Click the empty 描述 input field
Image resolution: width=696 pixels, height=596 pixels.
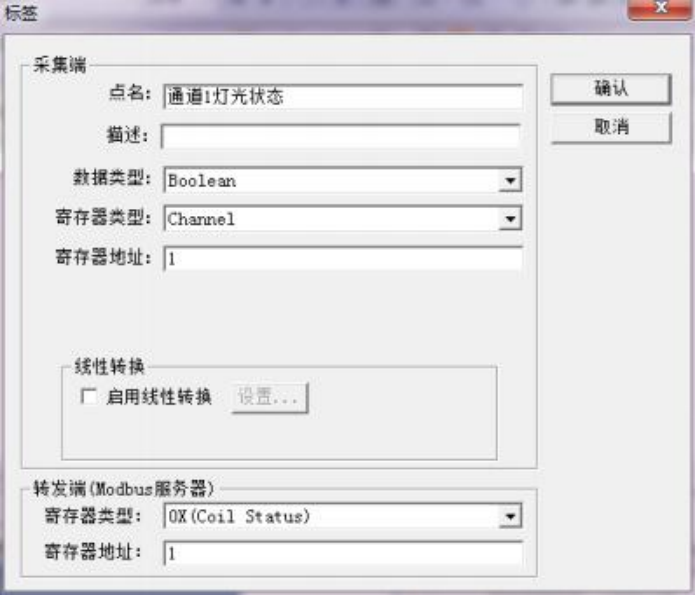click(340, 136)
